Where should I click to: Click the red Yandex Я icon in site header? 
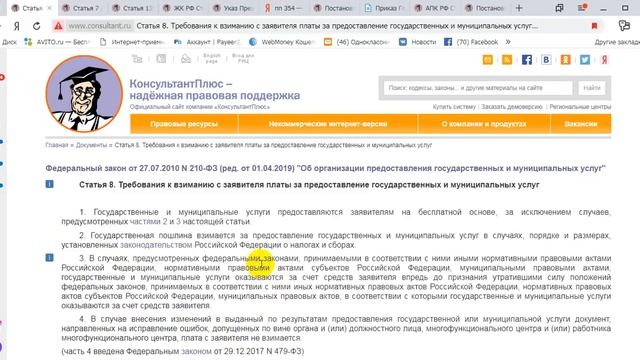pos(604,60)
